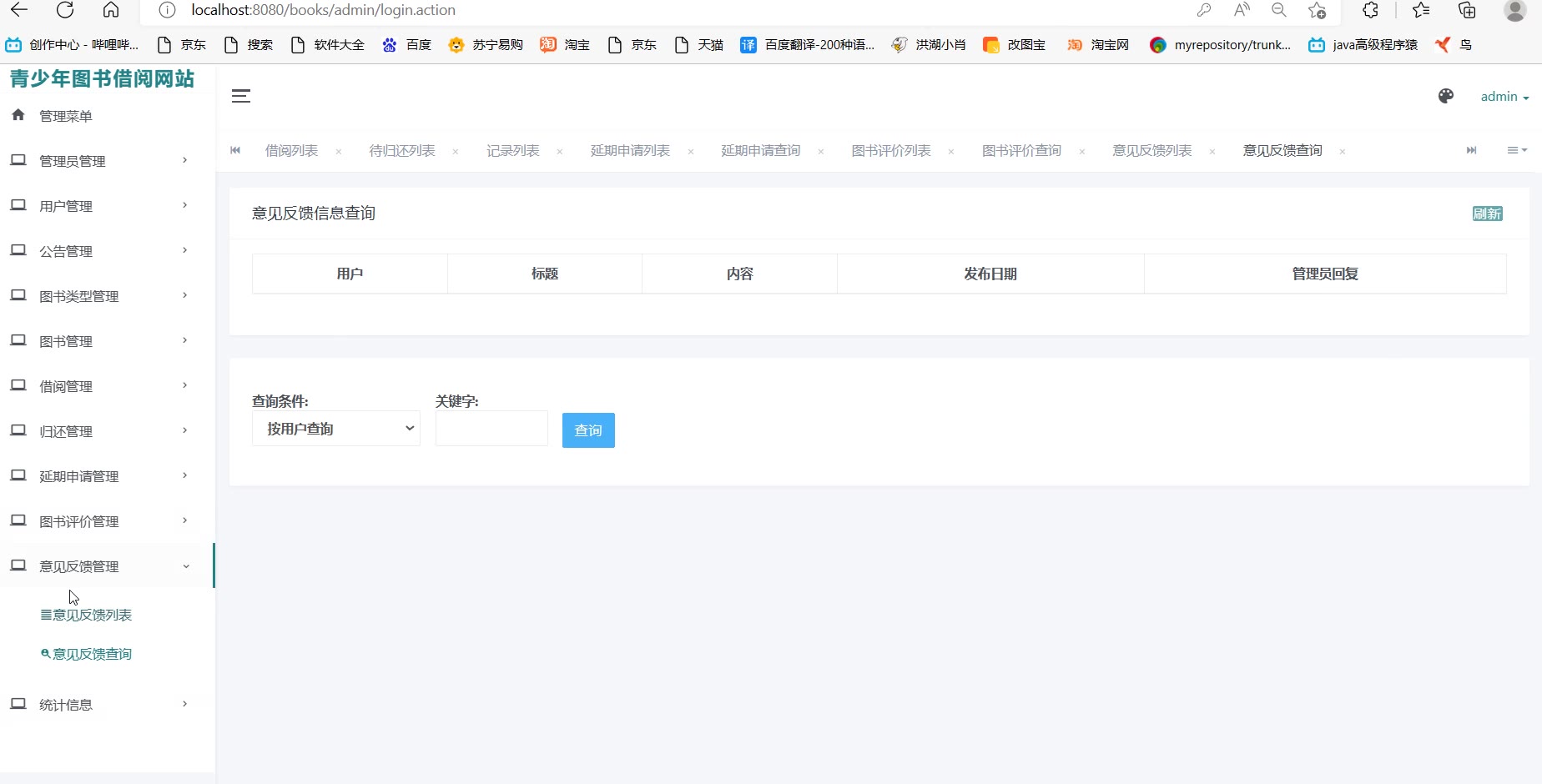Switch to the 延期申请查询 tab
Screen dimensions: 1542x784
[x=761, y=151]
